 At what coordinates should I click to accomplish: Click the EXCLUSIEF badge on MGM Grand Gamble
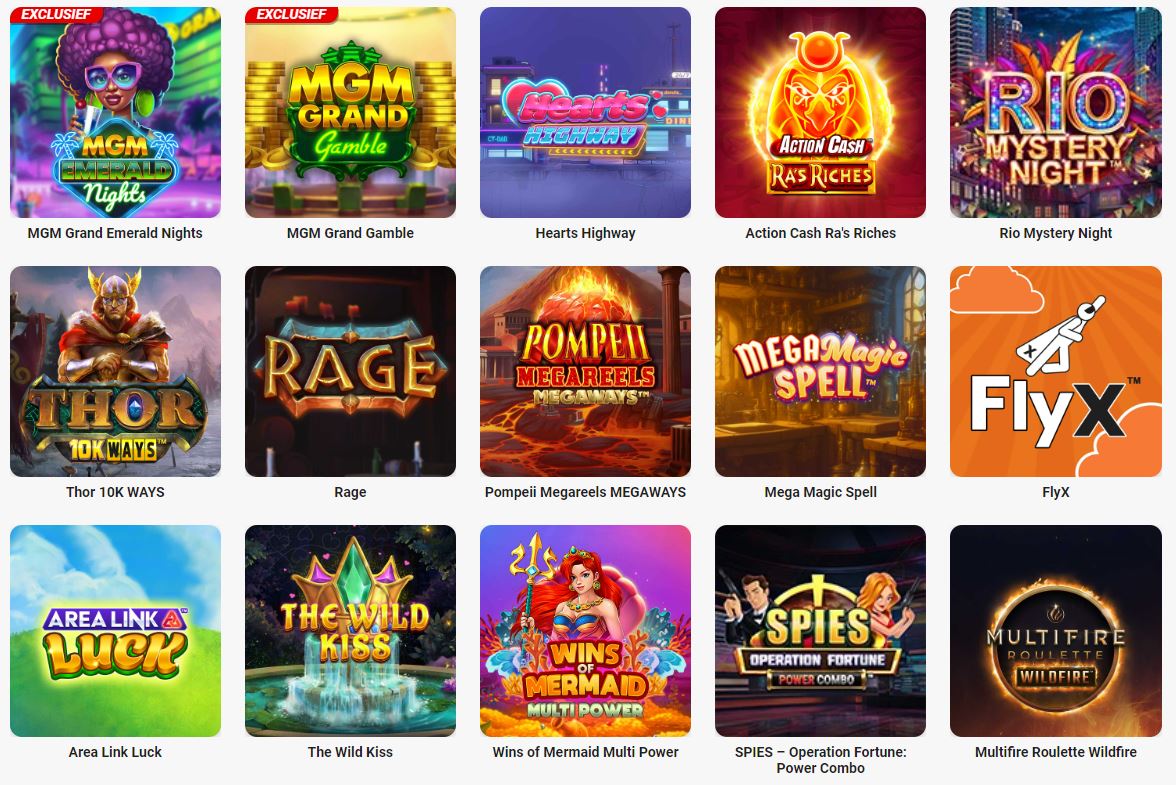(x=292, y=14)
